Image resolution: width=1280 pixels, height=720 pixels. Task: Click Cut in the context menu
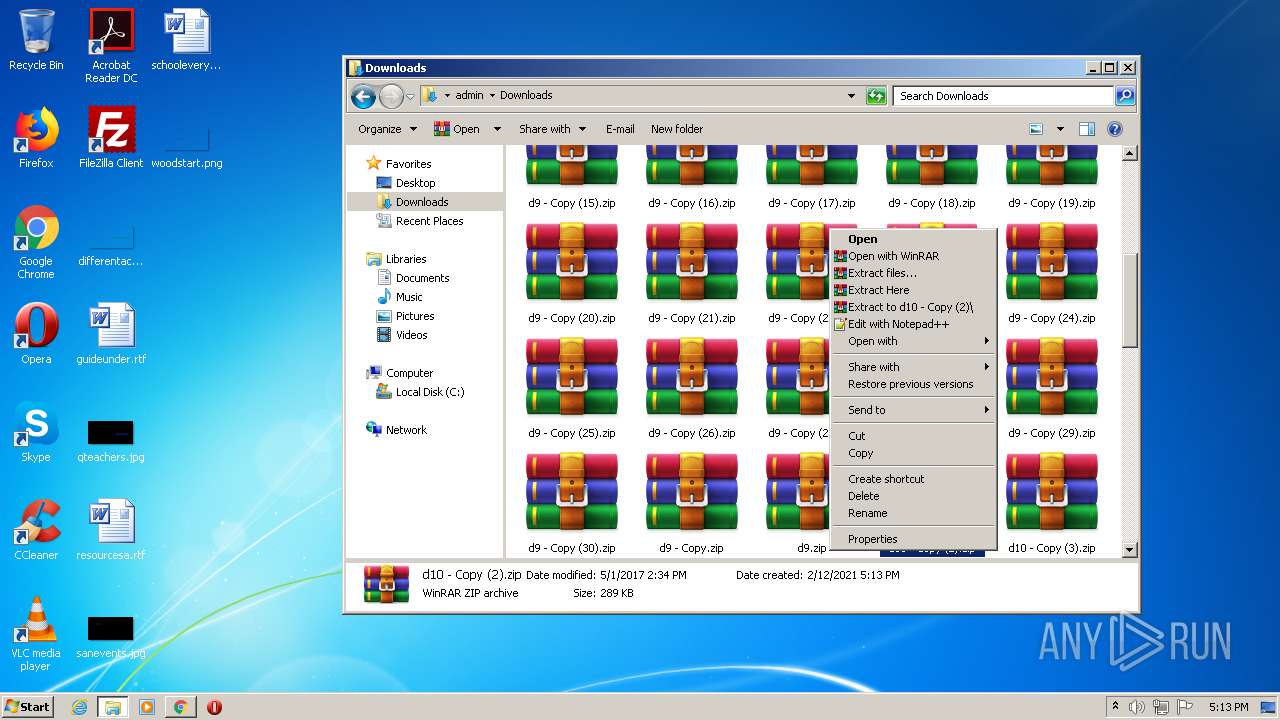[x=914, y=436]
